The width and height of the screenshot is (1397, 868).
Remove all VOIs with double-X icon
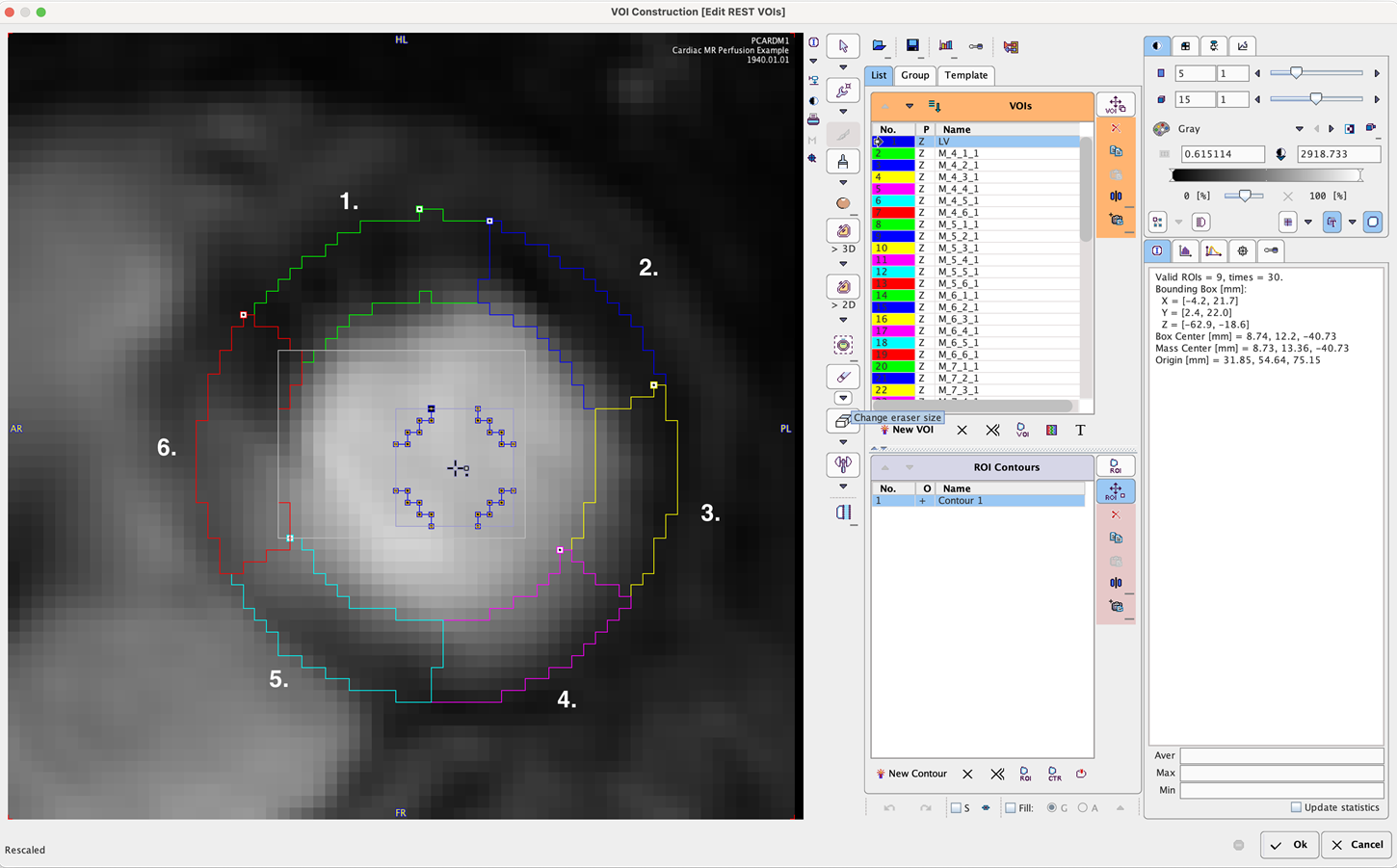point(992,430)
